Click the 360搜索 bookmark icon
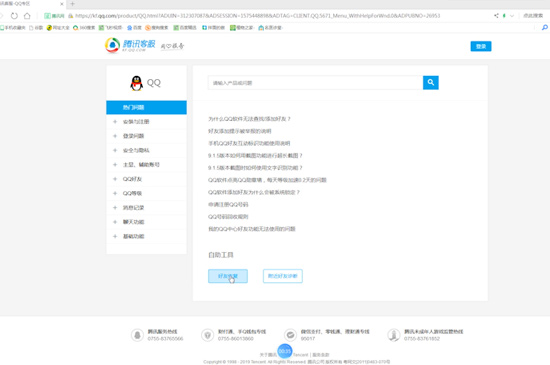The image size is (550, 365). pos(75,28)
